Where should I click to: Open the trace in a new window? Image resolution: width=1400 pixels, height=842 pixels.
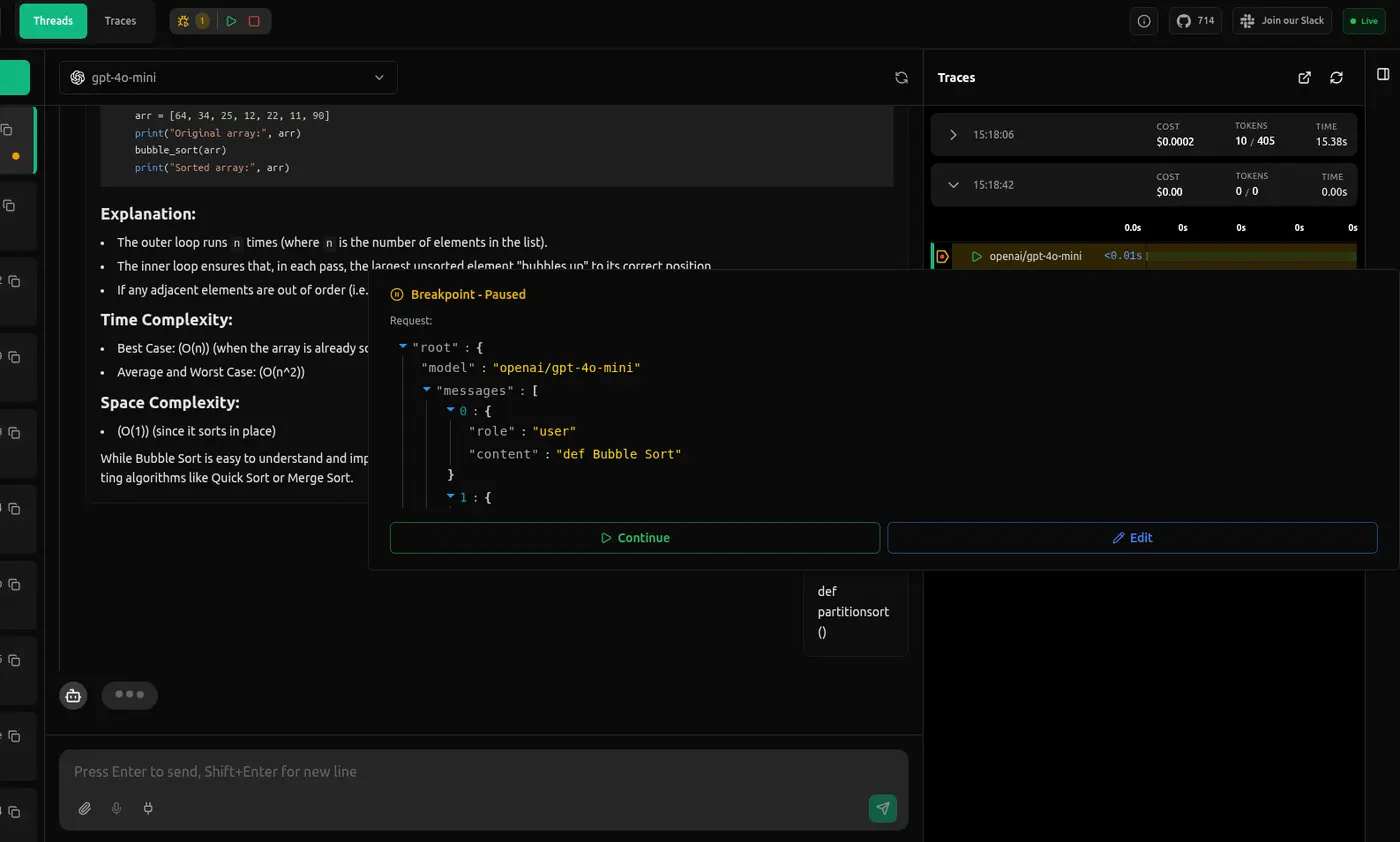coord(1304,77)
